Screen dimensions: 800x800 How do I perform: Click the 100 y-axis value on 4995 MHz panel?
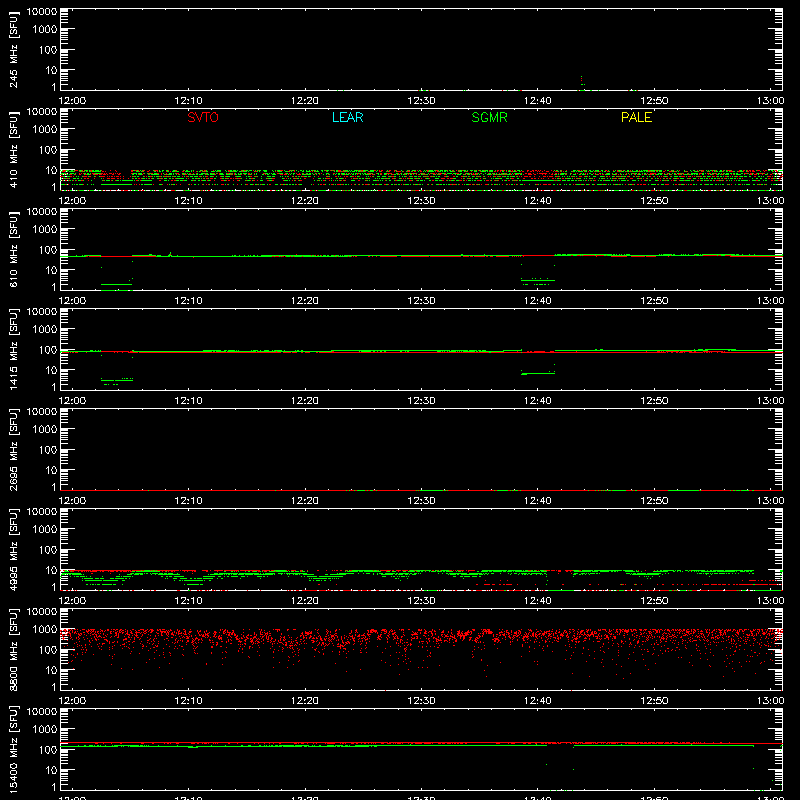click(x=48, y=550)
